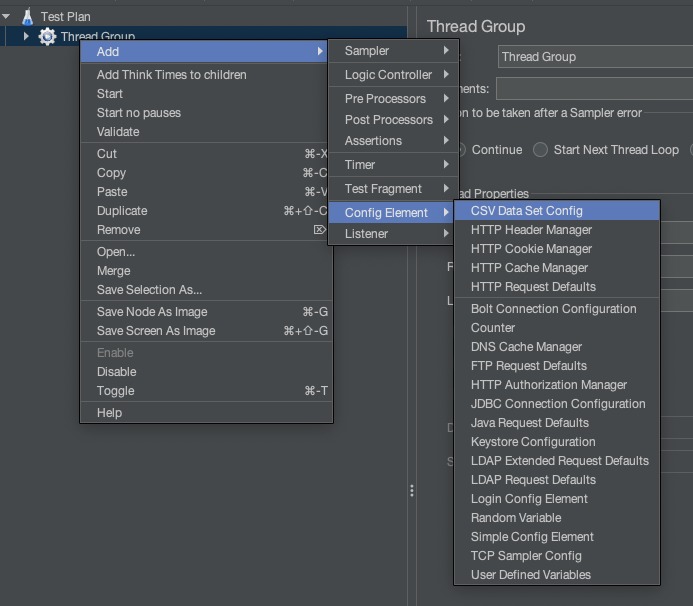Expand the Logic Controller submenu
Viewport: 693px width, 606px height.
(393, 75)
